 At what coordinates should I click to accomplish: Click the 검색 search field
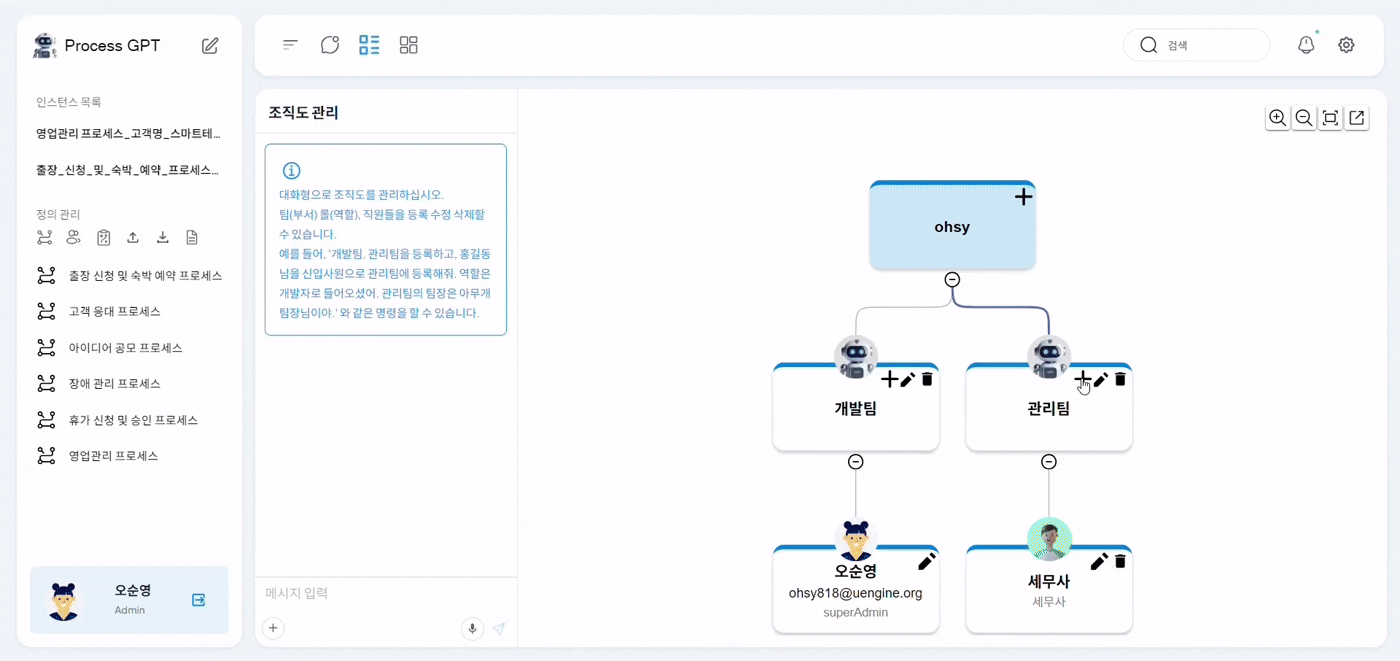(1210, 45)
